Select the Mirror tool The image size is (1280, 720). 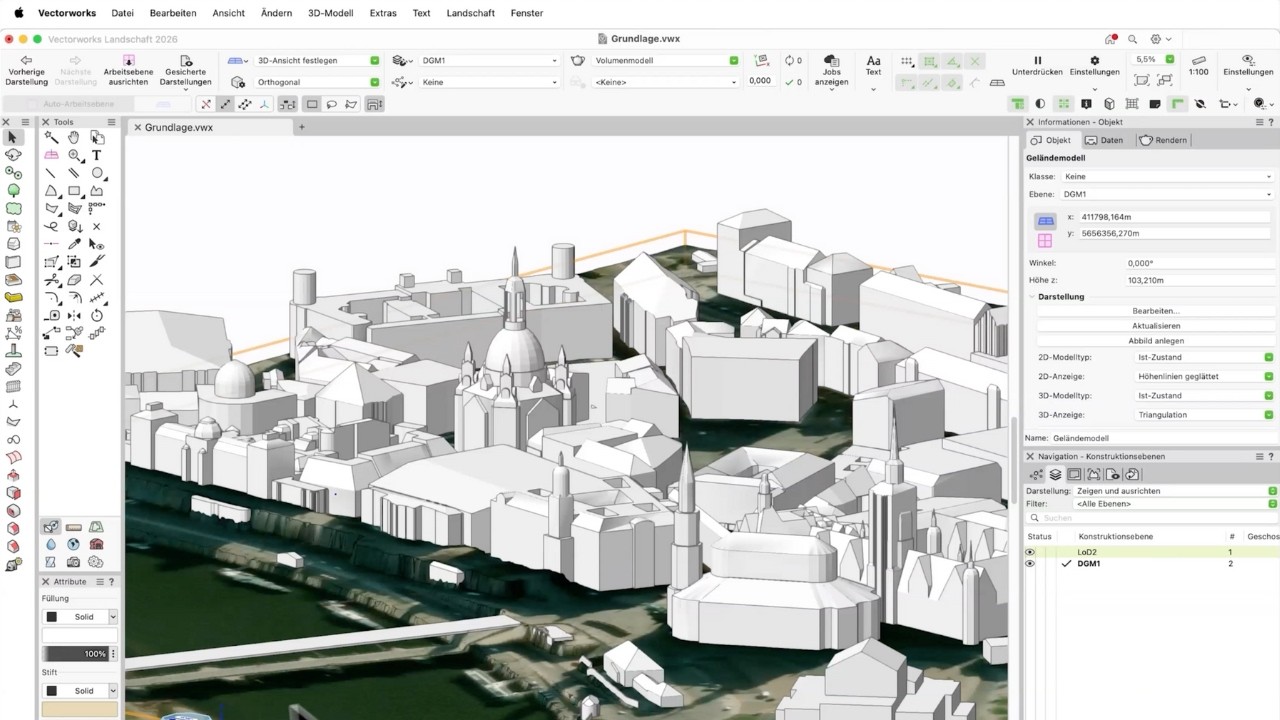(74, 315)
